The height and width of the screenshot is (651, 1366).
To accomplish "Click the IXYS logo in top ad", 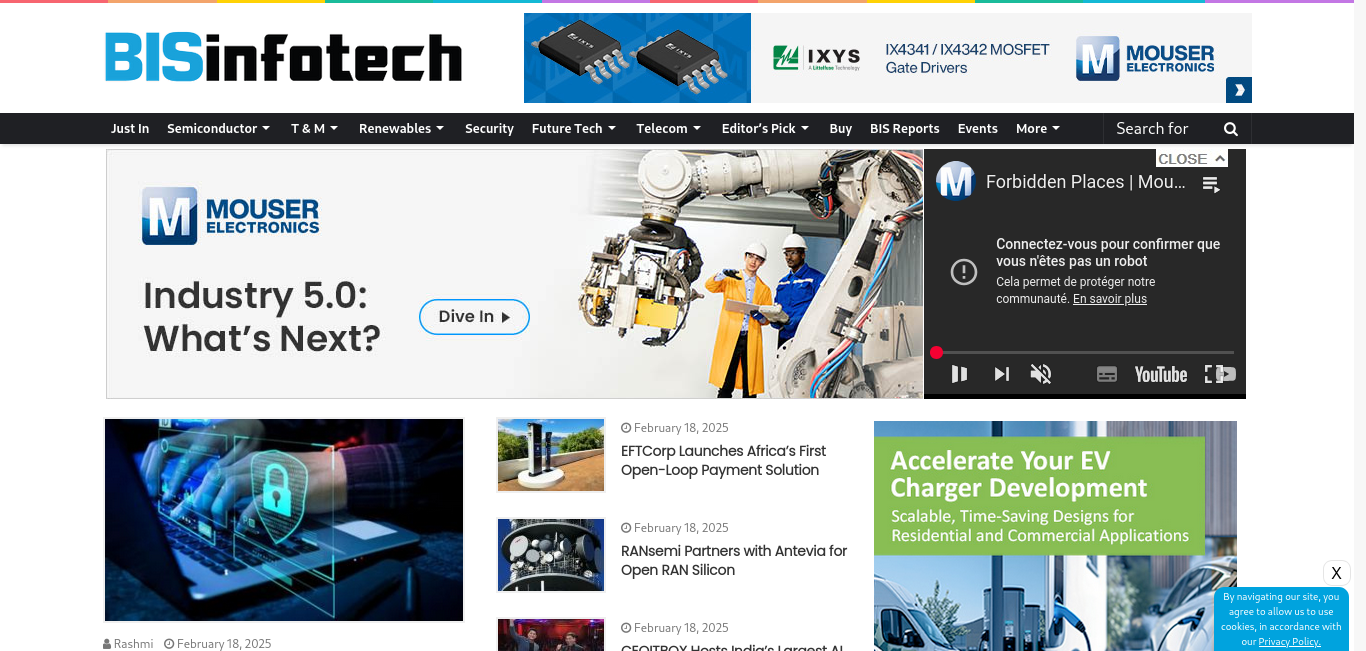I will (816, 57).
